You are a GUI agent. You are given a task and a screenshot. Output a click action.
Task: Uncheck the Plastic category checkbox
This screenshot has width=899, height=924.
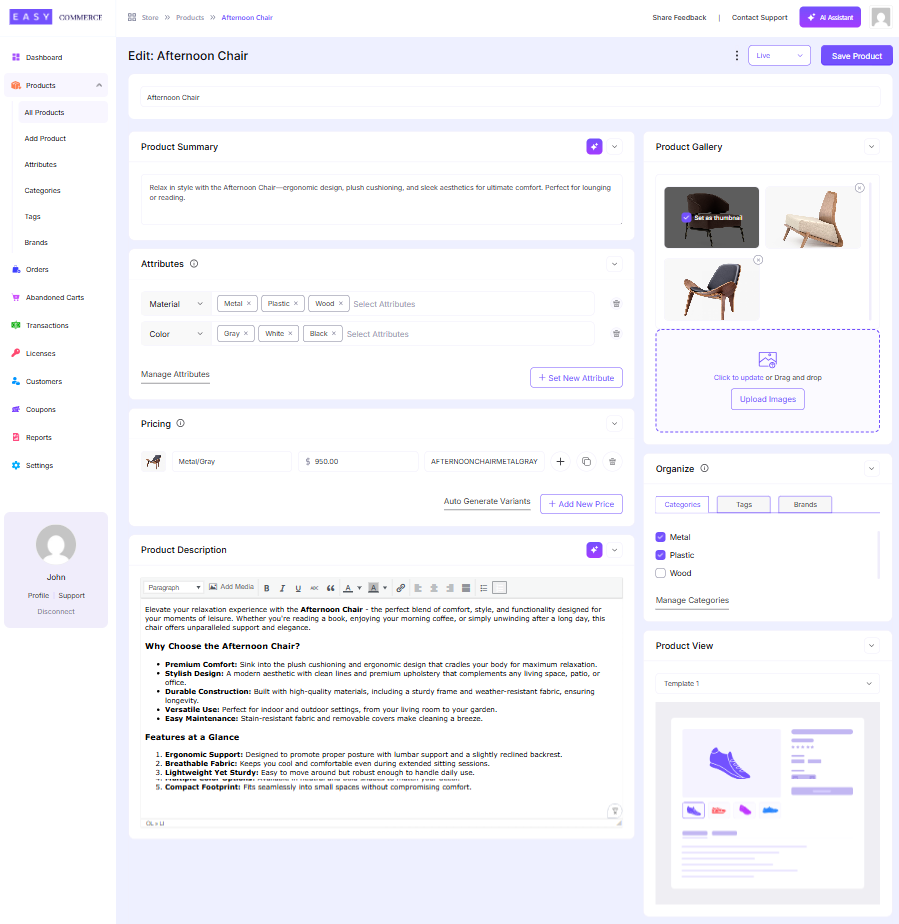[x=660, y=555]
